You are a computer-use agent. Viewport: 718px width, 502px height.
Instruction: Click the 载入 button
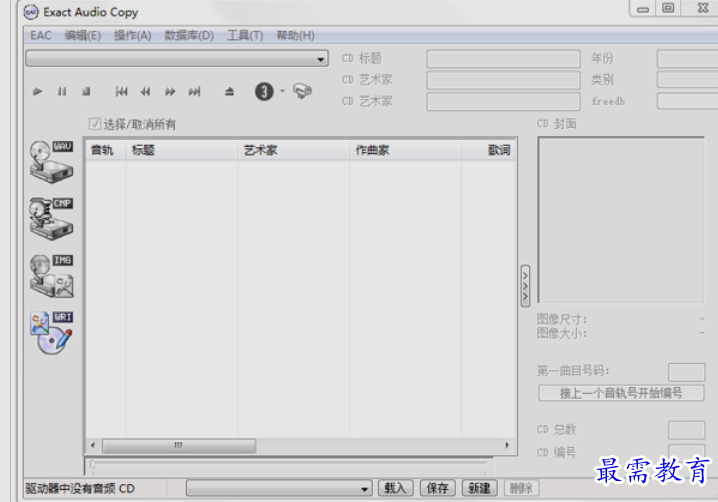pyautogui.click(x=395, y=488)
